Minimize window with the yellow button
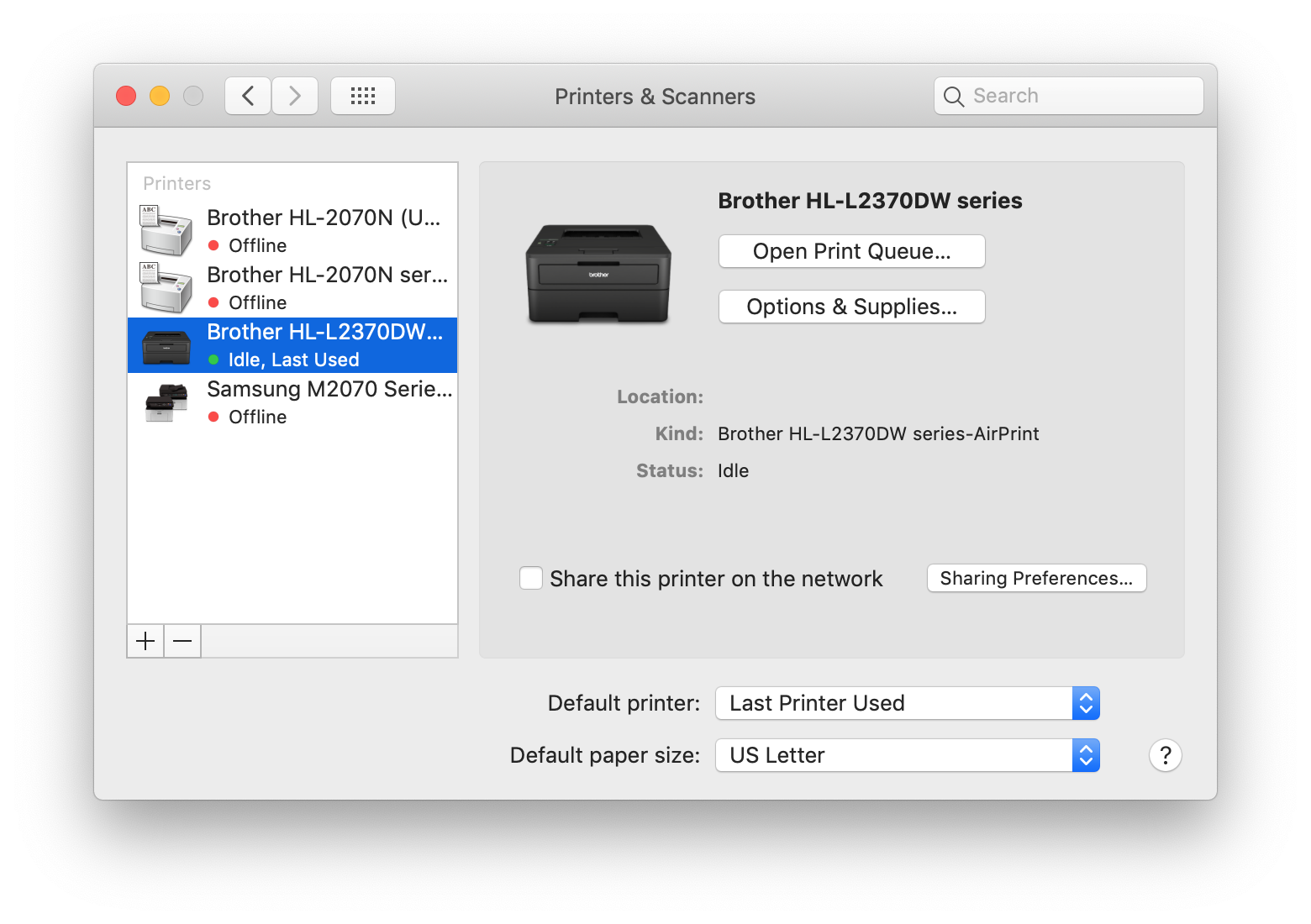Screen dimensions: 1311x924 tap(160, 96)
